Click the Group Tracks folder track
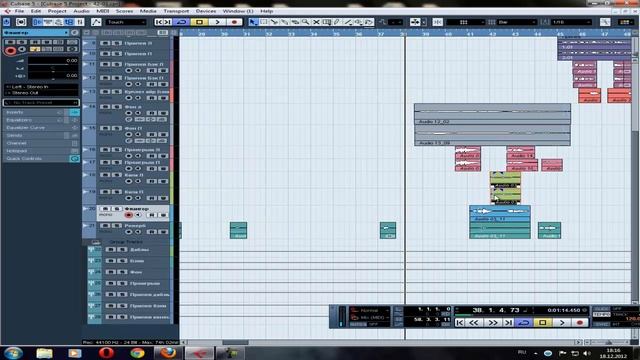Screen dimensions: 640x360 (x=127, y=242)
